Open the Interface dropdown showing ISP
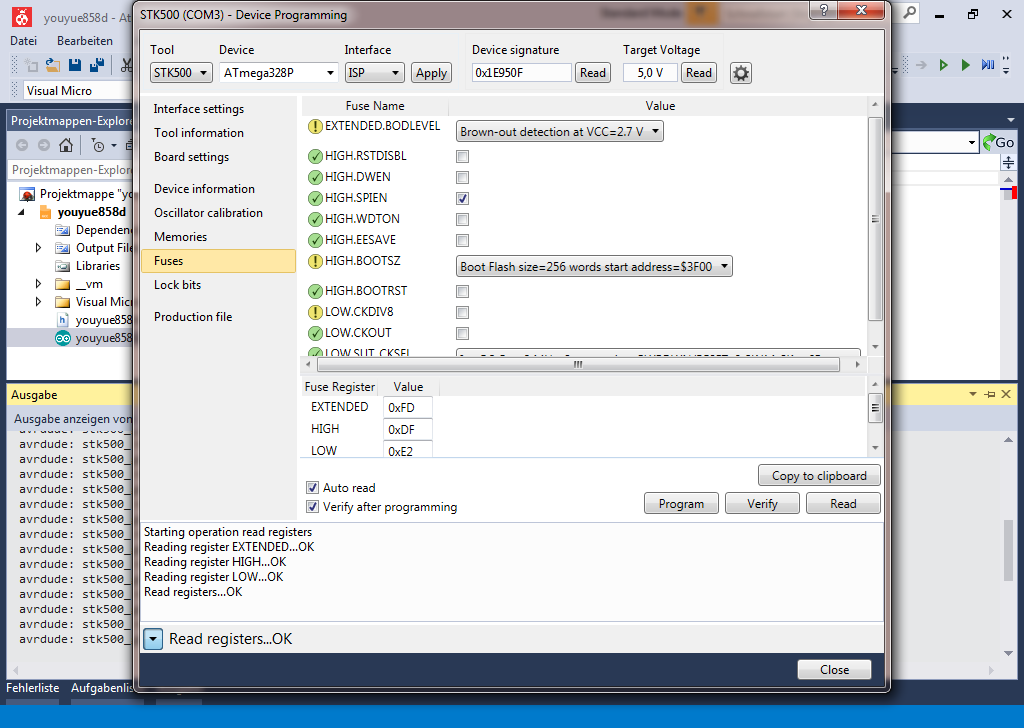The height and width of the screenshot is (728, 1024). [x=374, y=72]
